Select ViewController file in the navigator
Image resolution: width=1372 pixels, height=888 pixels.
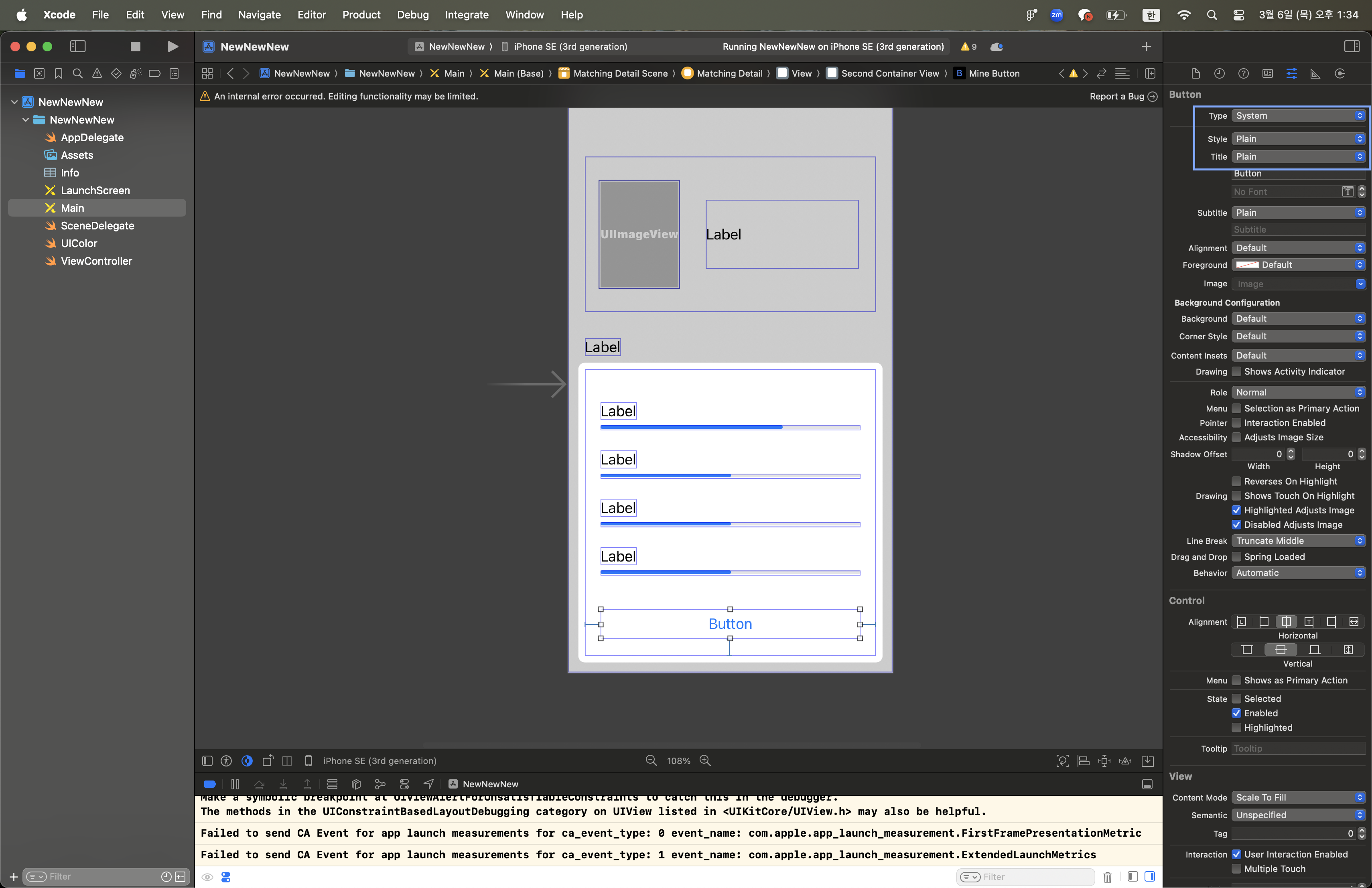coord(96,261)
